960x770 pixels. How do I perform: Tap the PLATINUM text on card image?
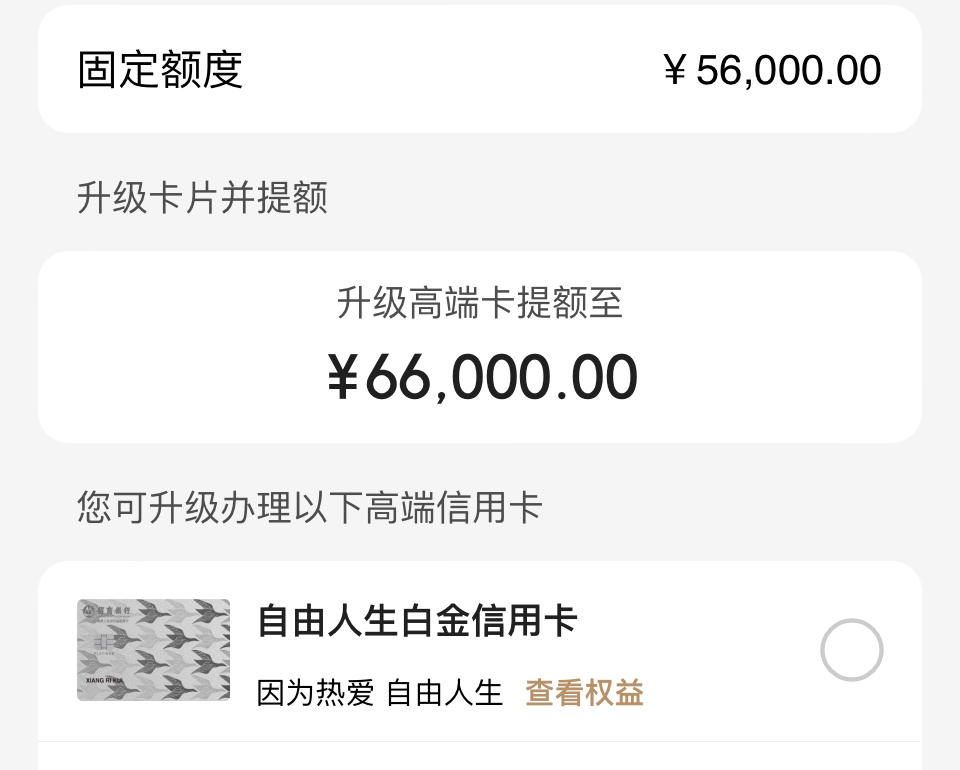coord(104,653)
